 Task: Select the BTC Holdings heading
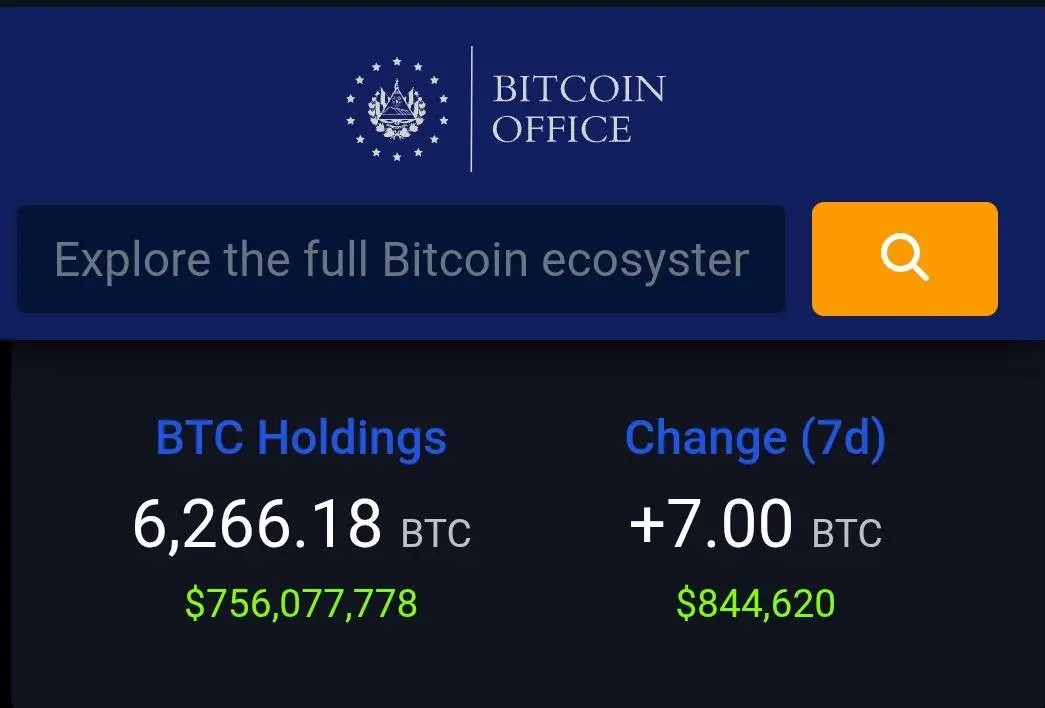point(301,438)
